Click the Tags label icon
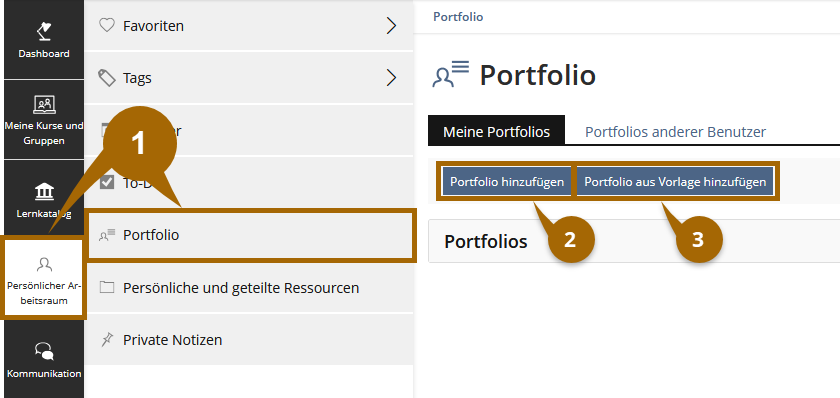 click(107, 78)
